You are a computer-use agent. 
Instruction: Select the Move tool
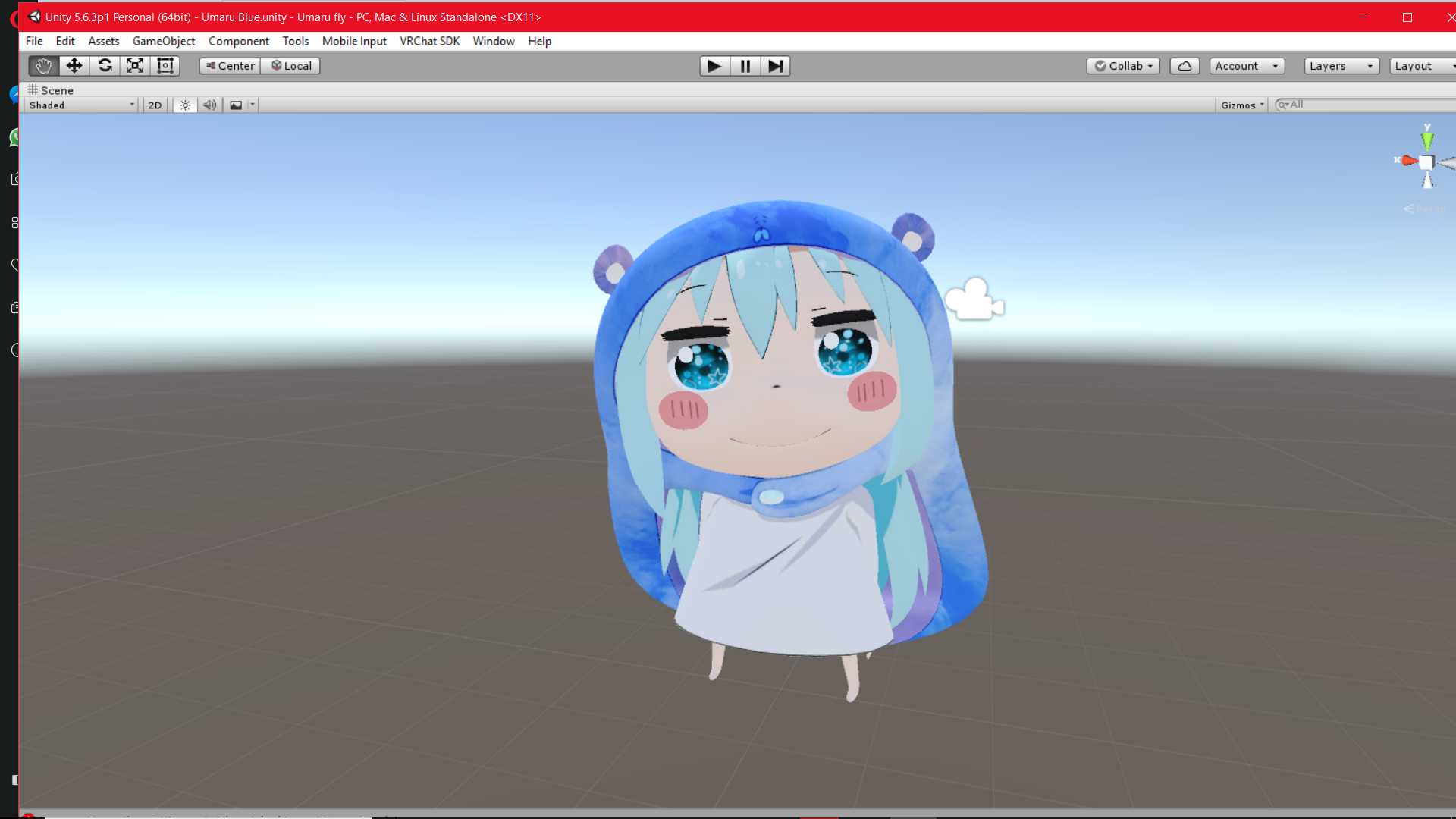(74, 66)
